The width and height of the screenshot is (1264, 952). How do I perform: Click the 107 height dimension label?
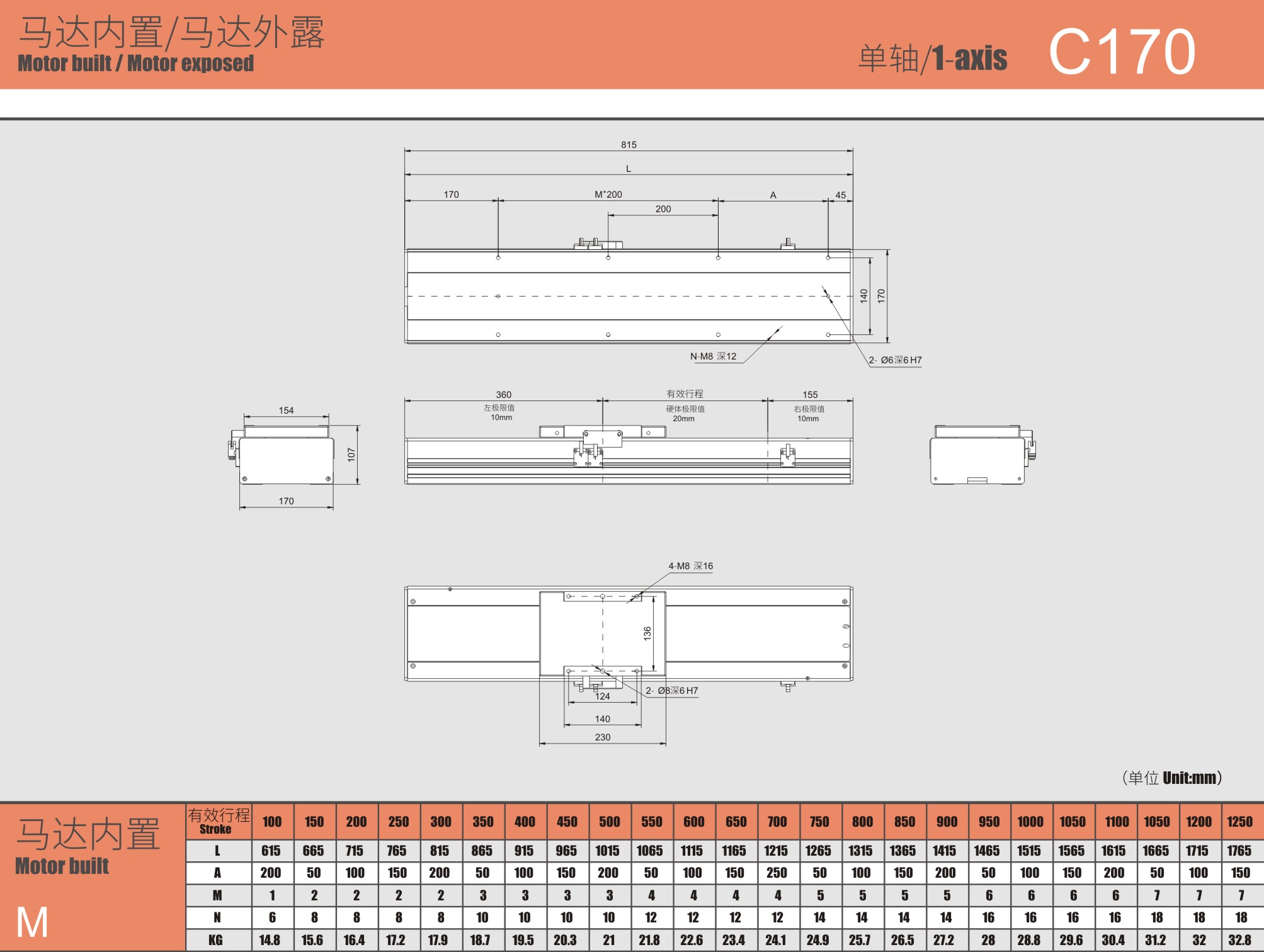click(351, 455)
